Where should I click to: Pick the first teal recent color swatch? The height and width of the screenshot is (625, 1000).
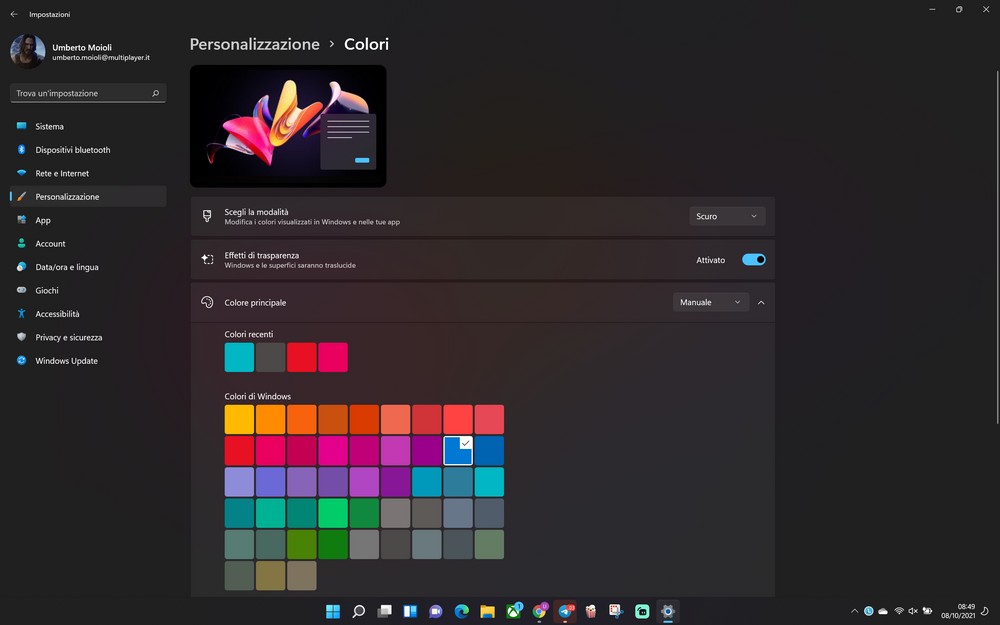tap(239, 357)
